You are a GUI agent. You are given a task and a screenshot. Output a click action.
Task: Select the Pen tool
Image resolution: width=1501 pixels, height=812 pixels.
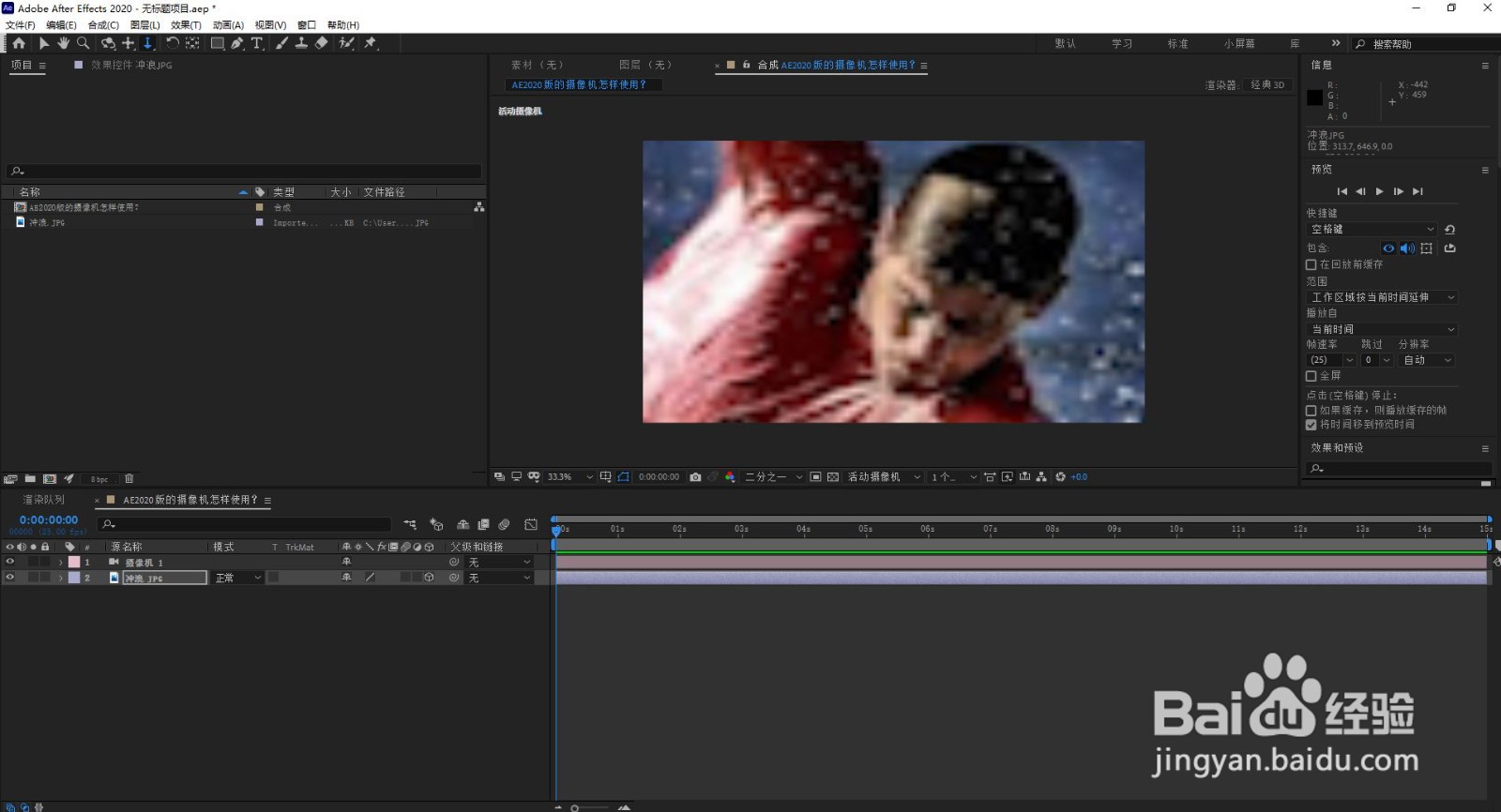tap(237, 43)
